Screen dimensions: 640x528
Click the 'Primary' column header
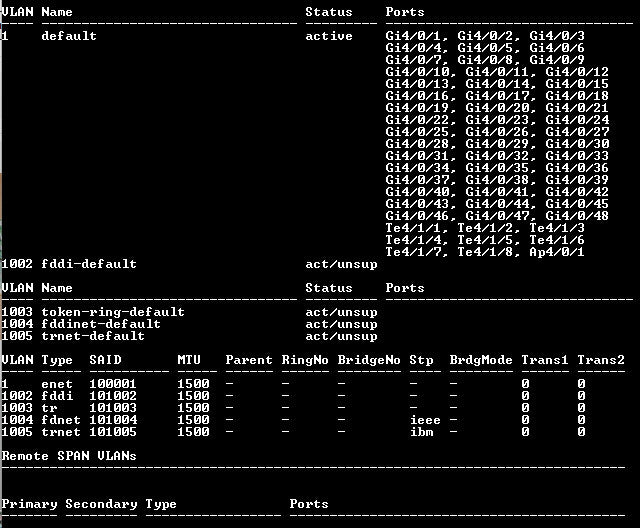(x=29, y=504)
